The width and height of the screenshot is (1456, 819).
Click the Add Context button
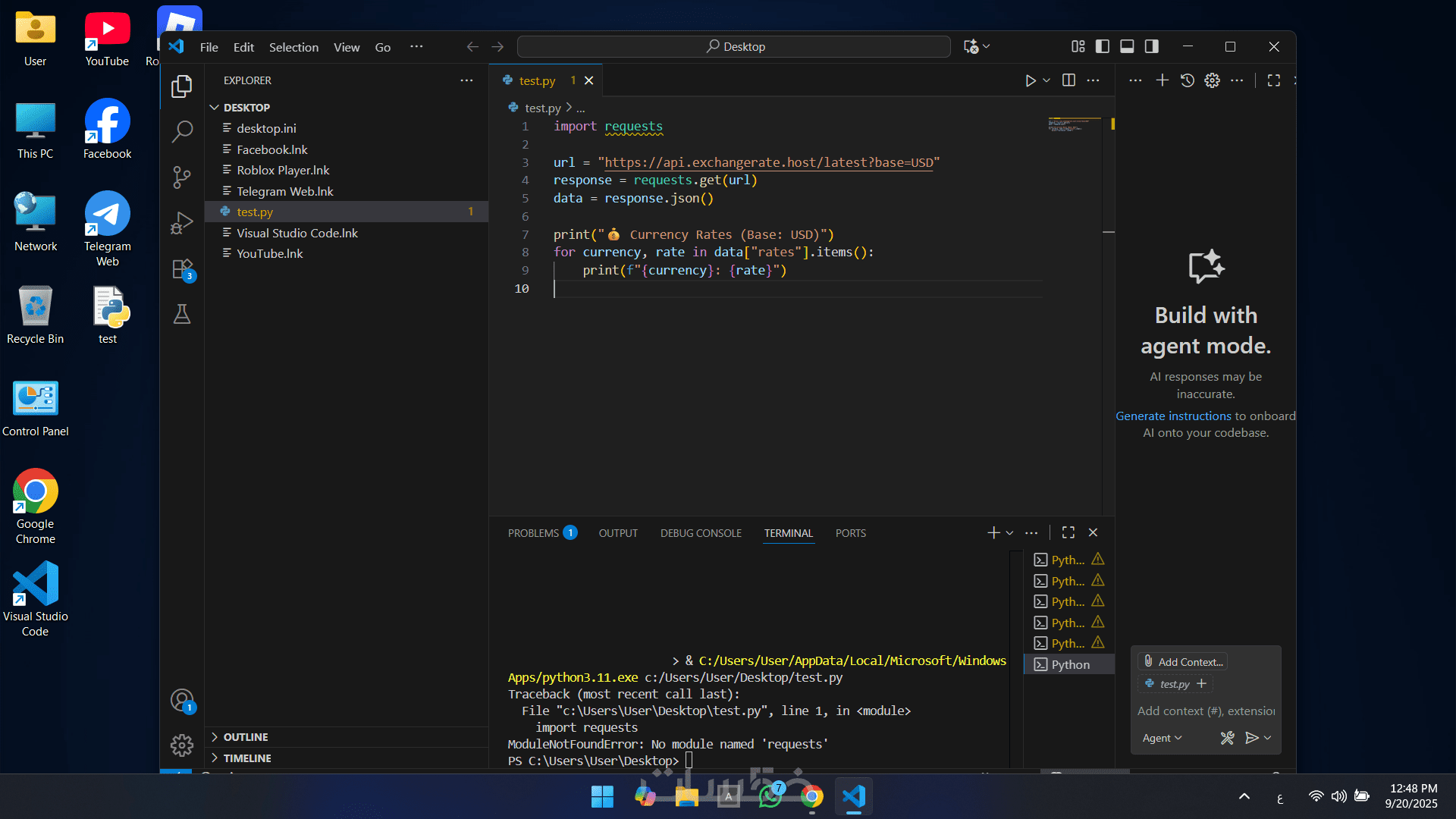1183,662
